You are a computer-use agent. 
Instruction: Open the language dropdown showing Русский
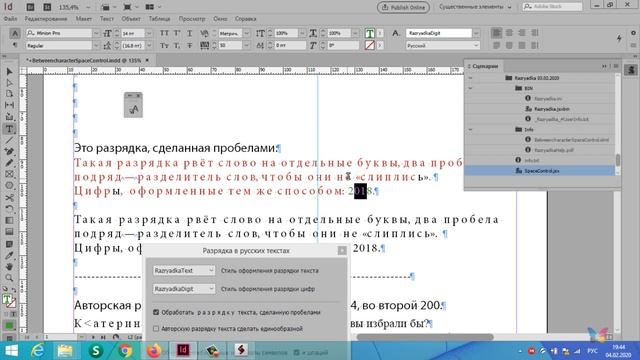pyautogui.click(x=476, y=46)
